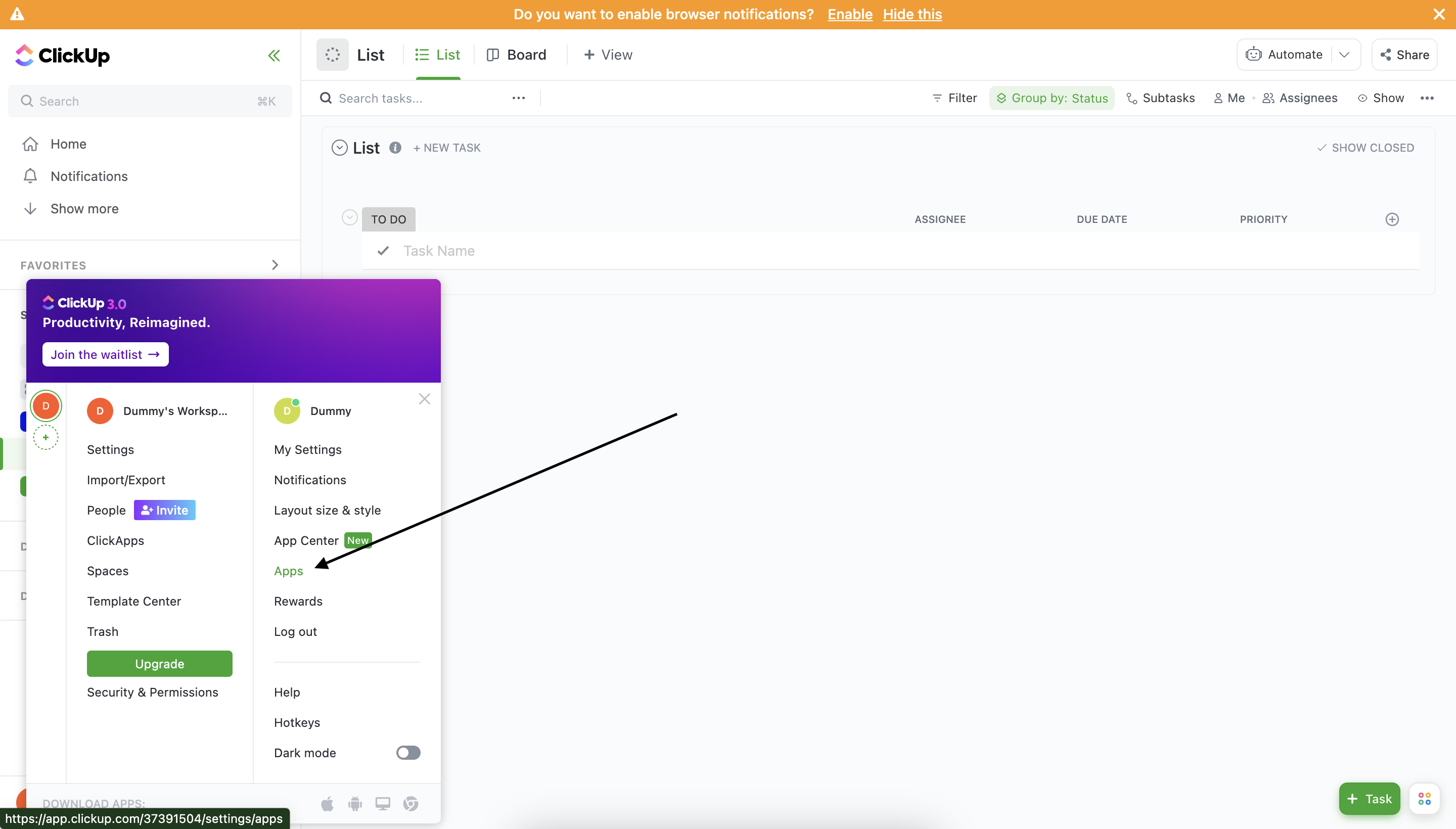Collapse the sidebar with double chevron

pyautogui.click(x=274, y=56)
